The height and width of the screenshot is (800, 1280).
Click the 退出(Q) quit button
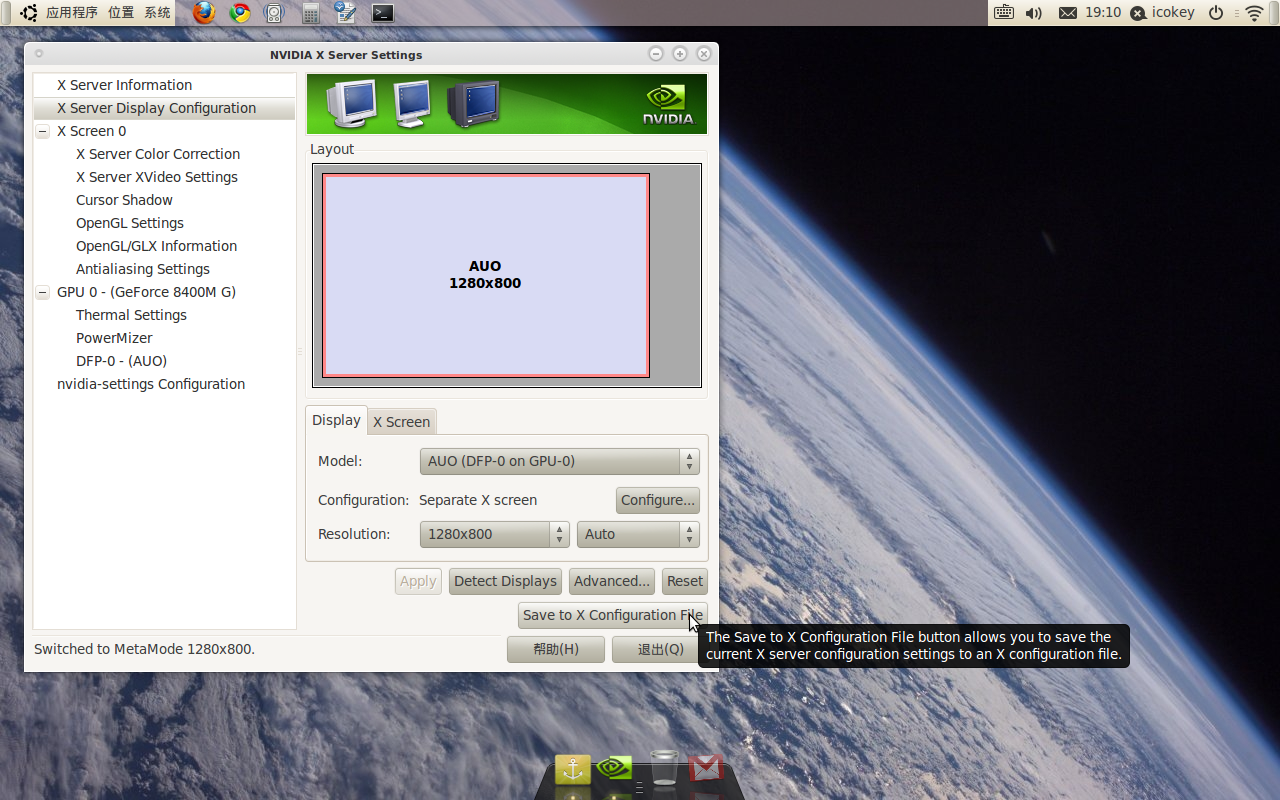point(661,649)
